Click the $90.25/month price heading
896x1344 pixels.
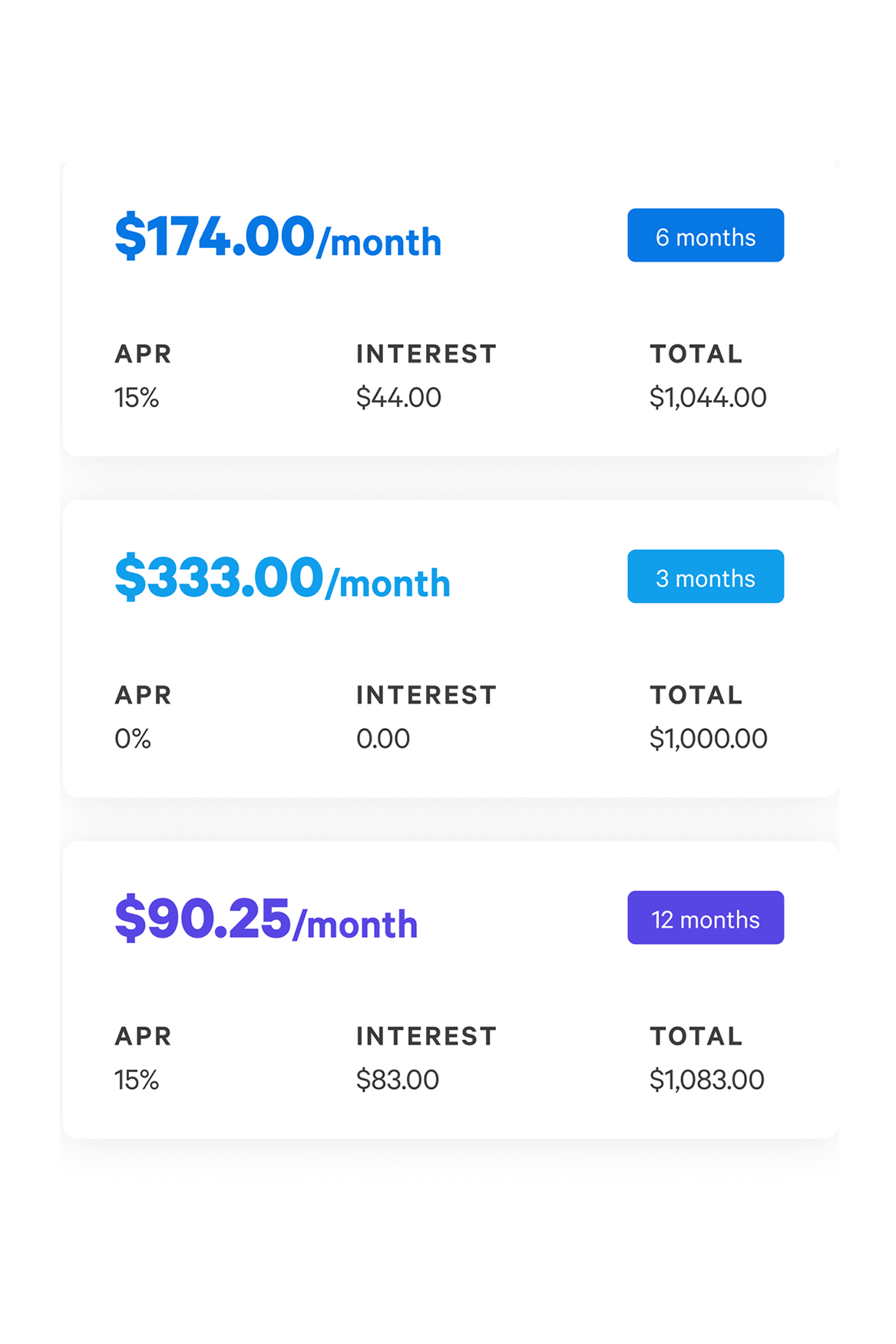(x=266, y=919)
